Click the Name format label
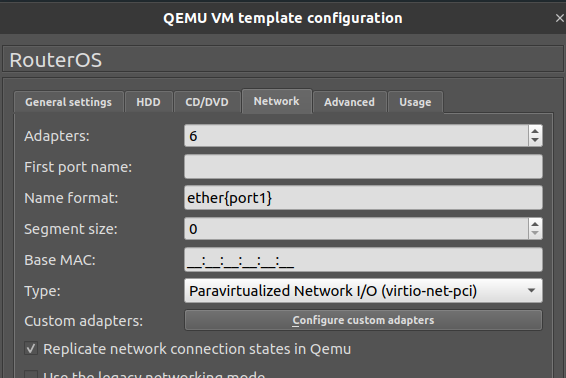The width and height of the screenshot is (566, 378). 71,198
